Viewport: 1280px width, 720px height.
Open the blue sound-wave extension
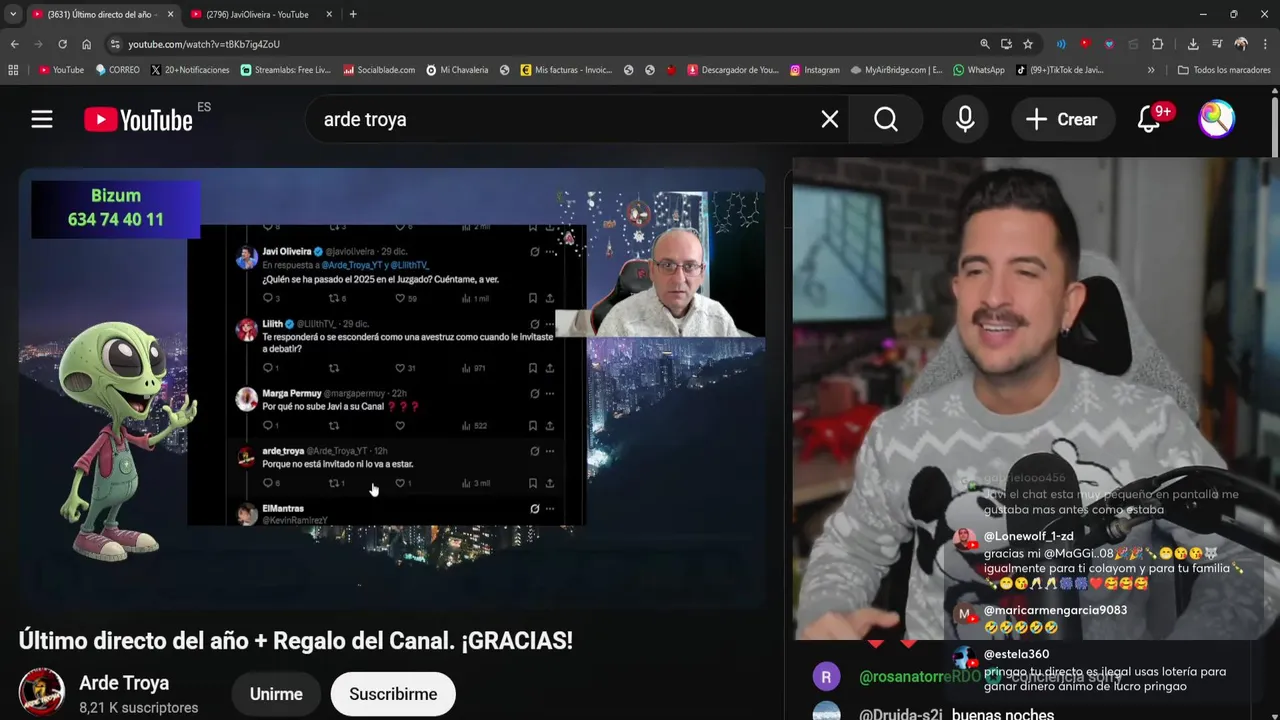[1061, 44]
